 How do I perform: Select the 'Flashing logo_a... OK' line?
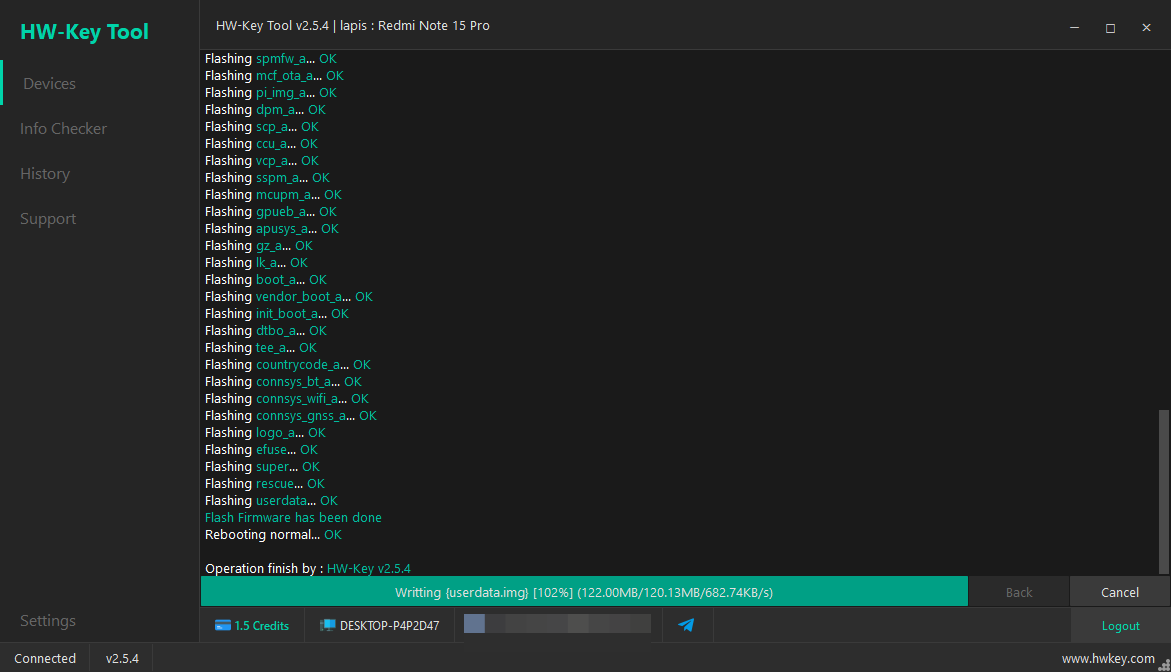(265, 432)
